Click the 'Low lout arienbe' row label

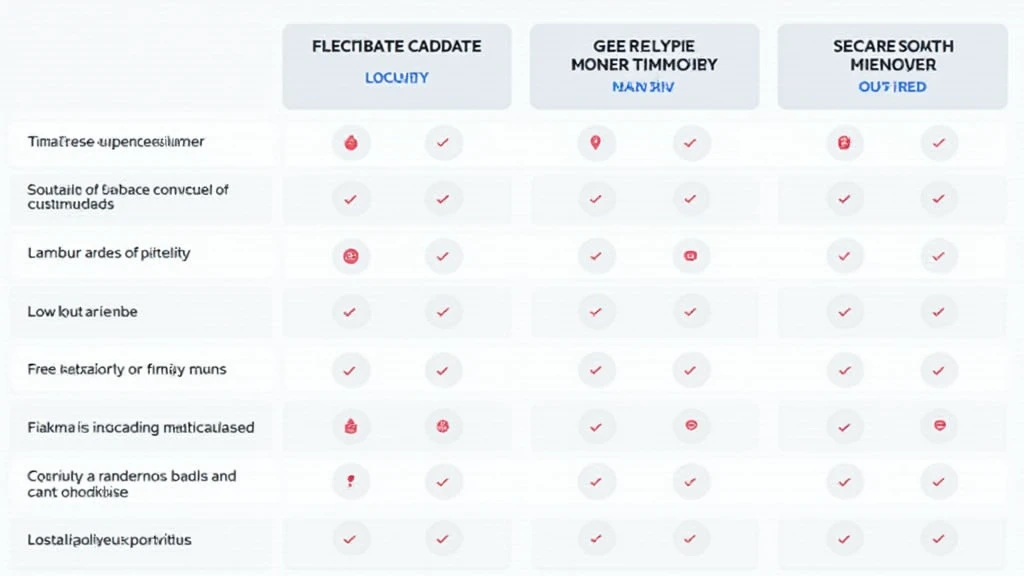(x=83, y=312)
